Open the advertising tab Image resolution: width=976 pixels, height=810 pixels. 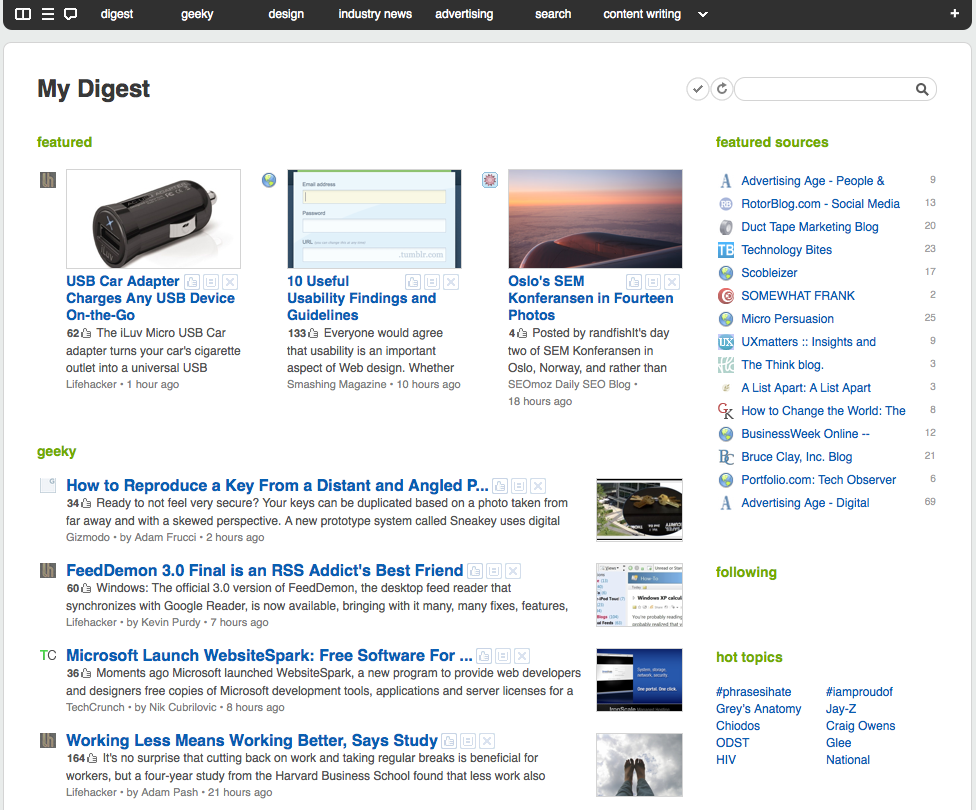[x=464, y=14]
